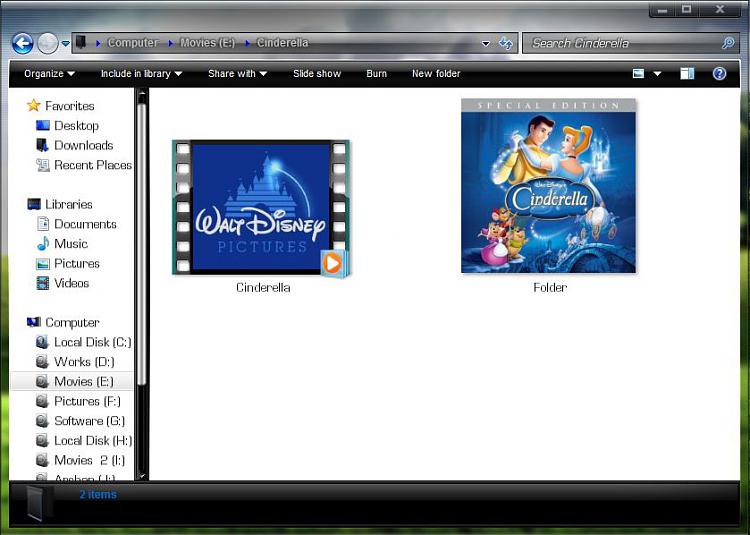750x535 pixels.
Task: Click the Computer icon in sidebar
Action: pyautogui.click(x=33, y=322)
